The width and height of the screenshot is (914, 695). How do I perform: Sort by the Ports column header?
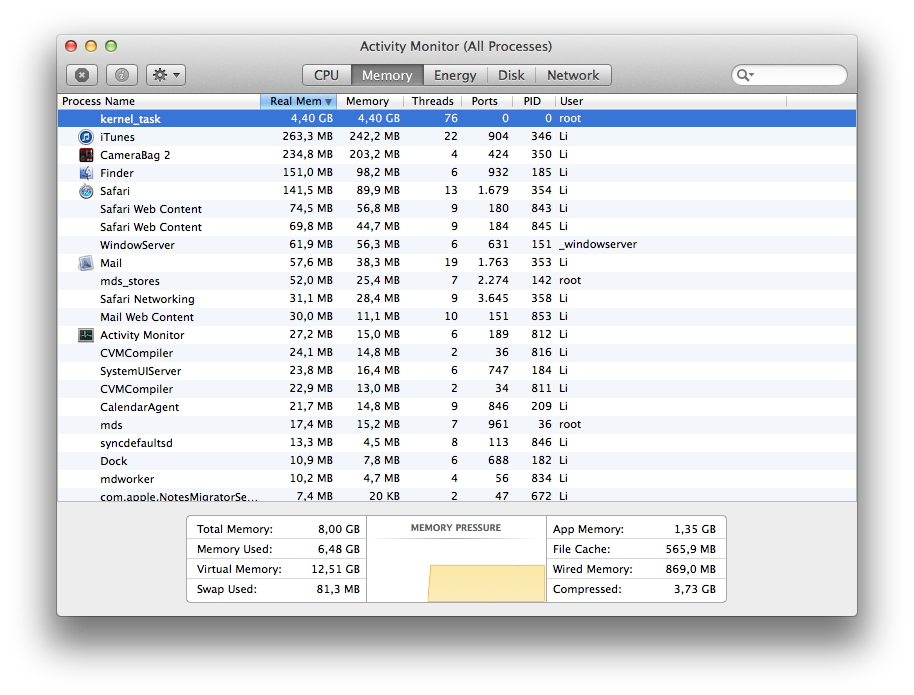[487, 101]
